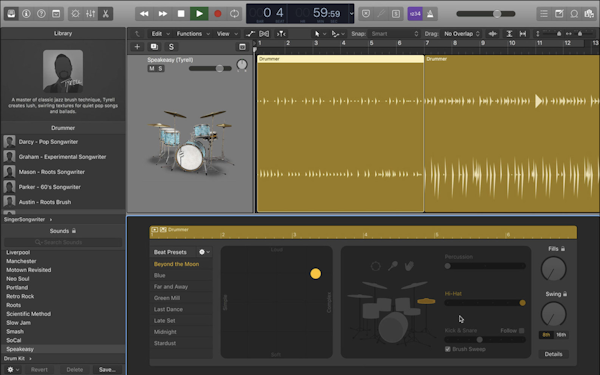Viewport: 600px width, 375px height.
Task: Toggle the global Solo S track header button
Action: (171, 47)
